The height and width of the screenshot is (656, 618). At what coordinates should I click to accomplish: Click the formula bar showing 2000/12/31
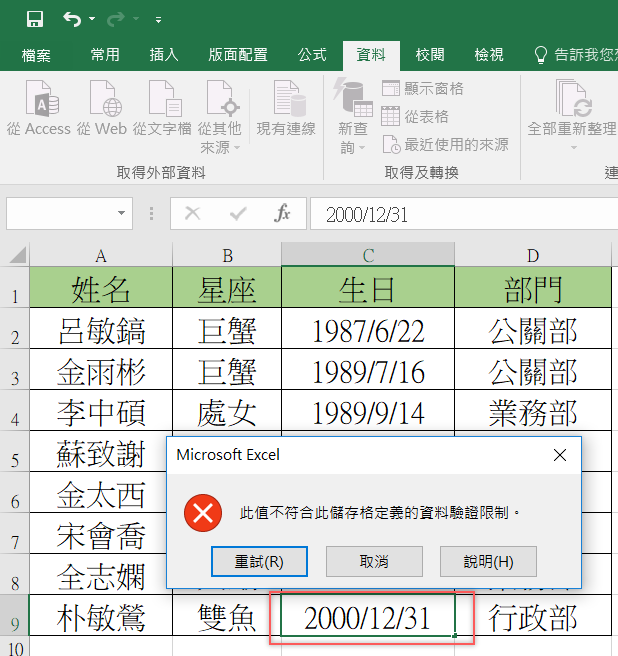tap(464, 214)
